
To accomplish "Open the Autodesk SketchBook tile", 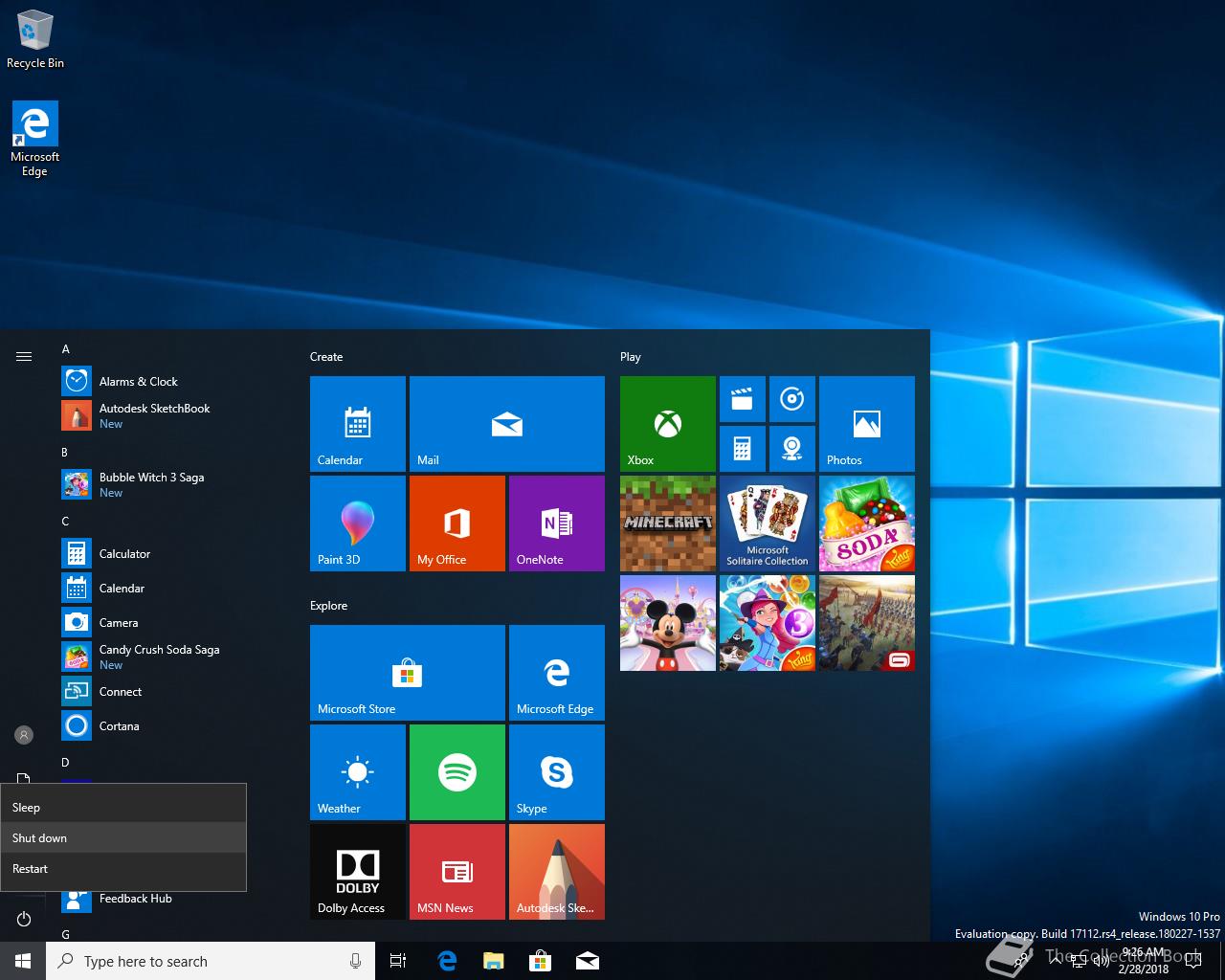I will pos(557,872).
